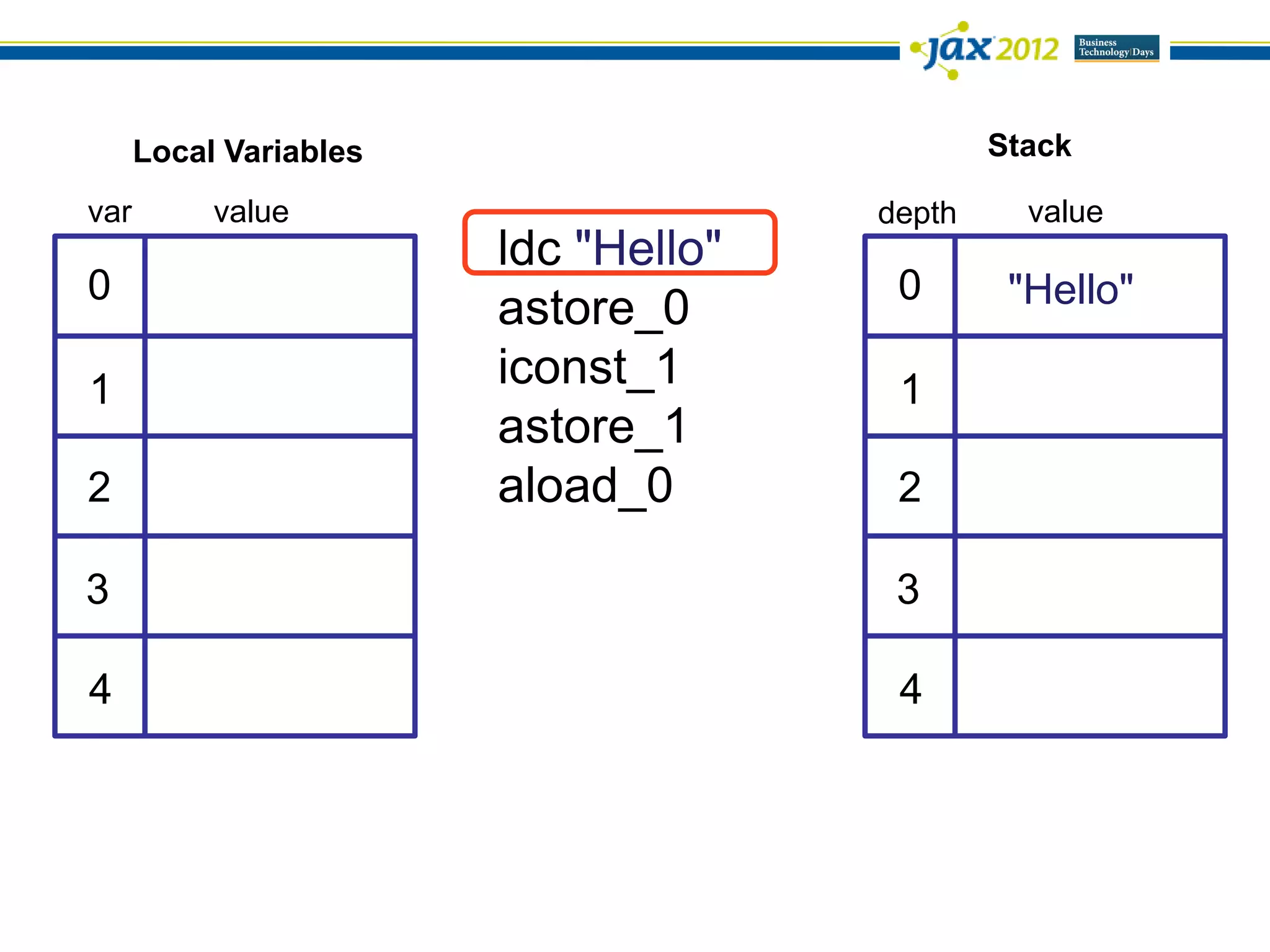1270x952 pixels.
Task: Click the Stack heading
Action: pos(1029,146)
